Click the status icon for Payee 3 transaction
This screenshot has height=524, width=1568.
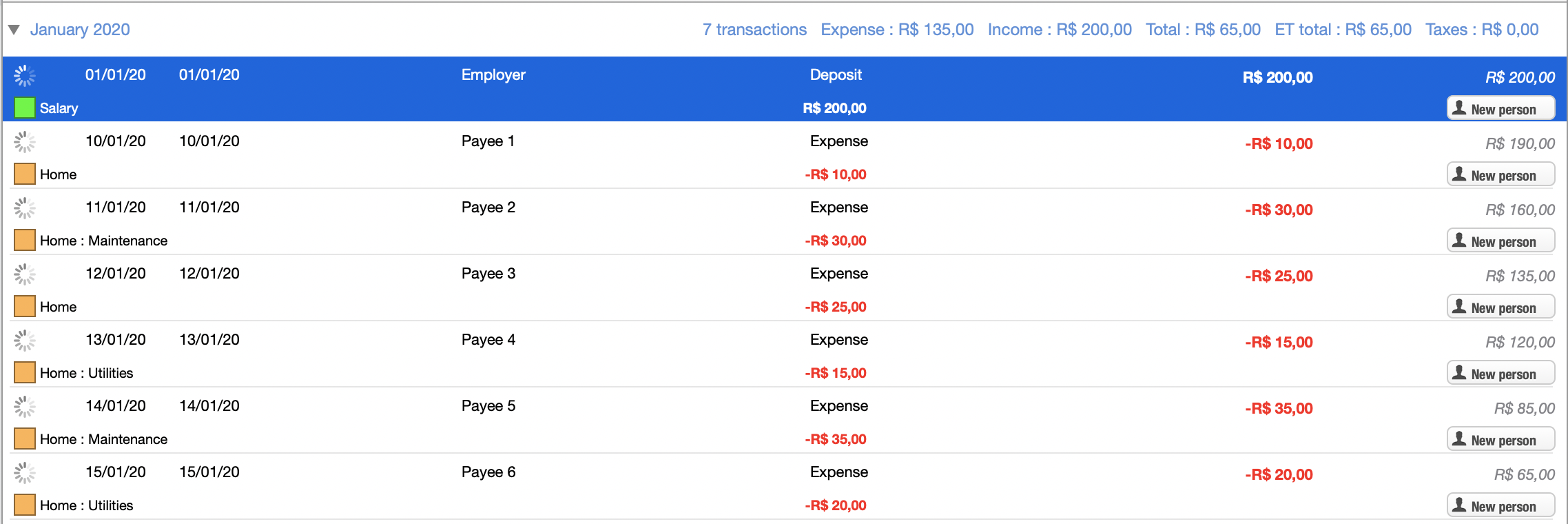(25, 274)
